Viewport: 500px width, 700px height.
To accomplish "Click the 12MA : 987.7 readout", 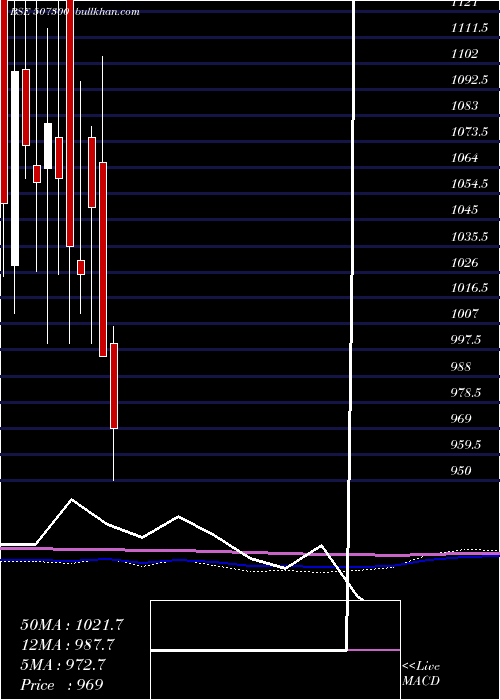I will click(67, 645).
